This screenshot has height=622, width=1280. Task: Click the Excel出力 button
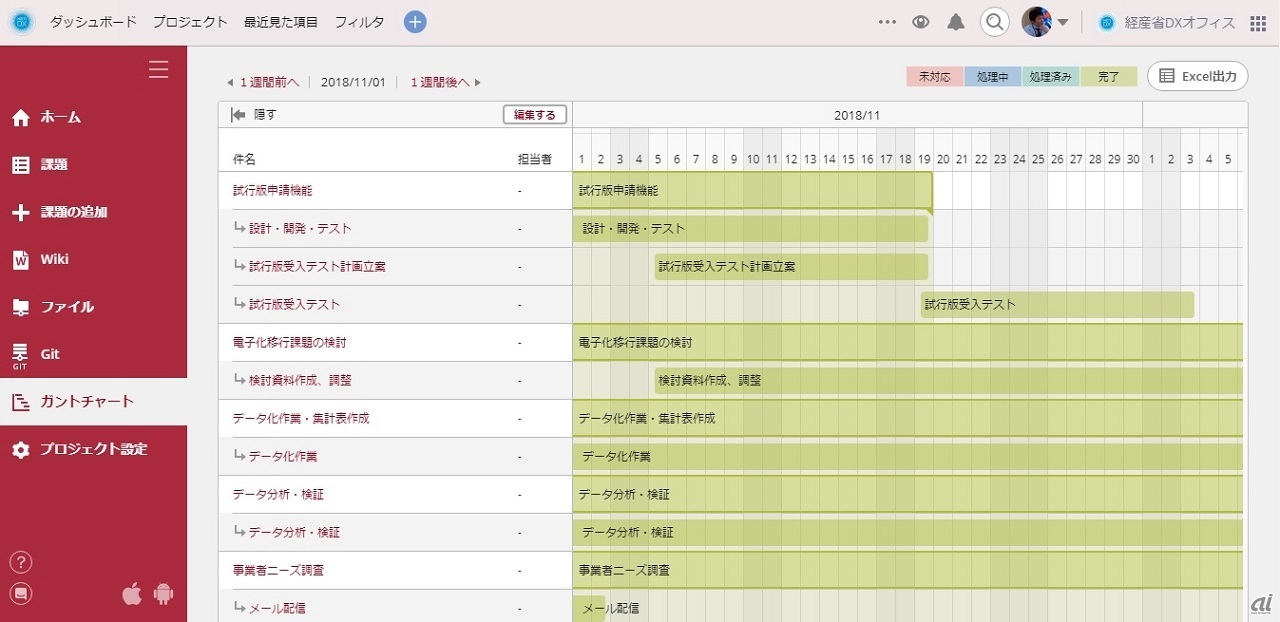[1198, 76]
